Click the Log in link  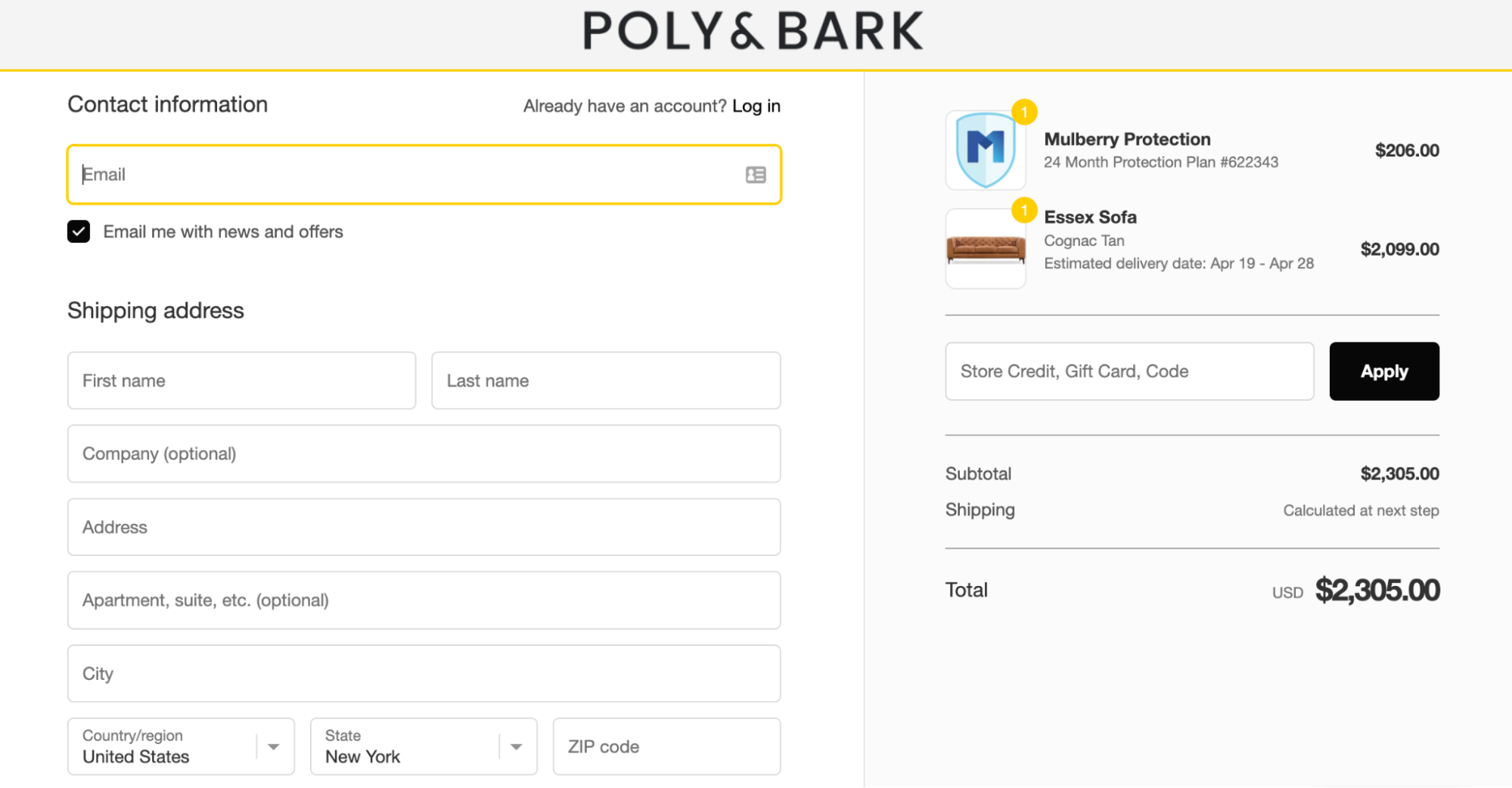click(756, 106)
